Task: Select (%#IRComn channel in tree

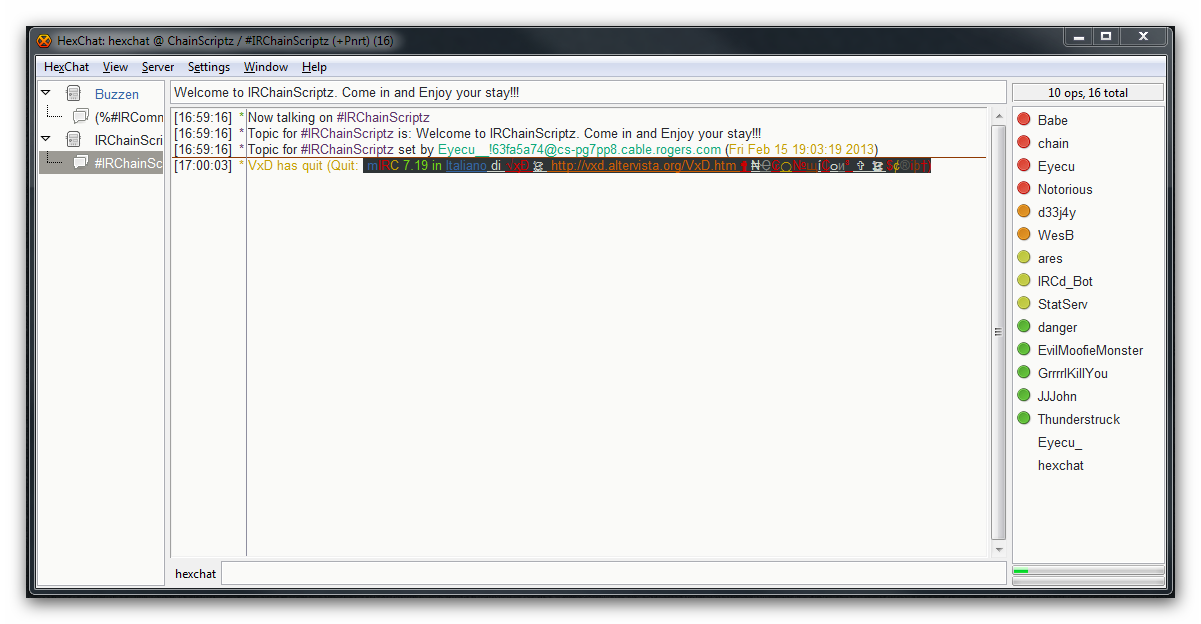Action: point(129,117)
